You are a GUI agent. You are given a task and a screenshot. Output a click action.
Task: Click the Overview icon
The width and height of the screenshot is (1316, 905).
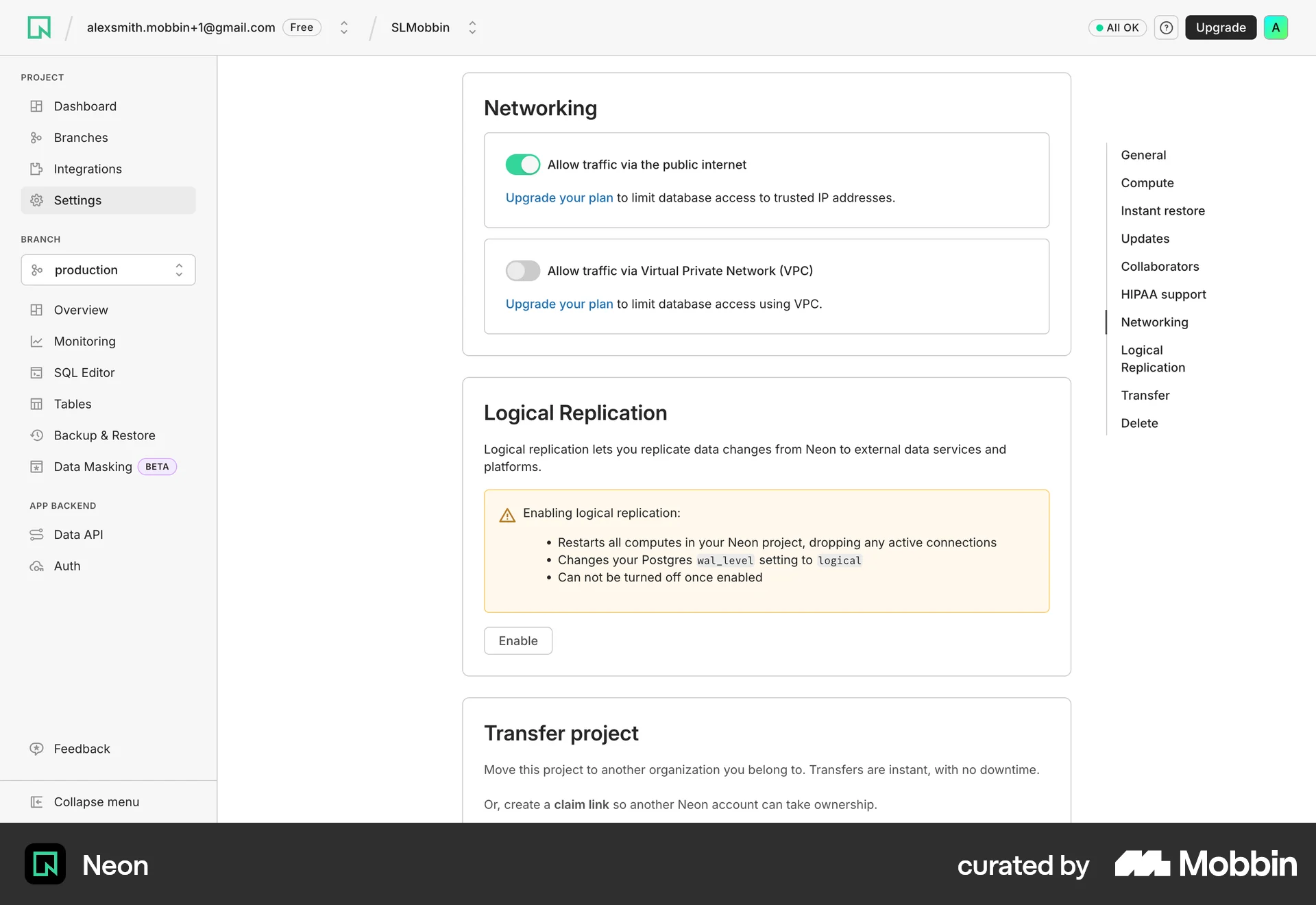coord(36,310)
